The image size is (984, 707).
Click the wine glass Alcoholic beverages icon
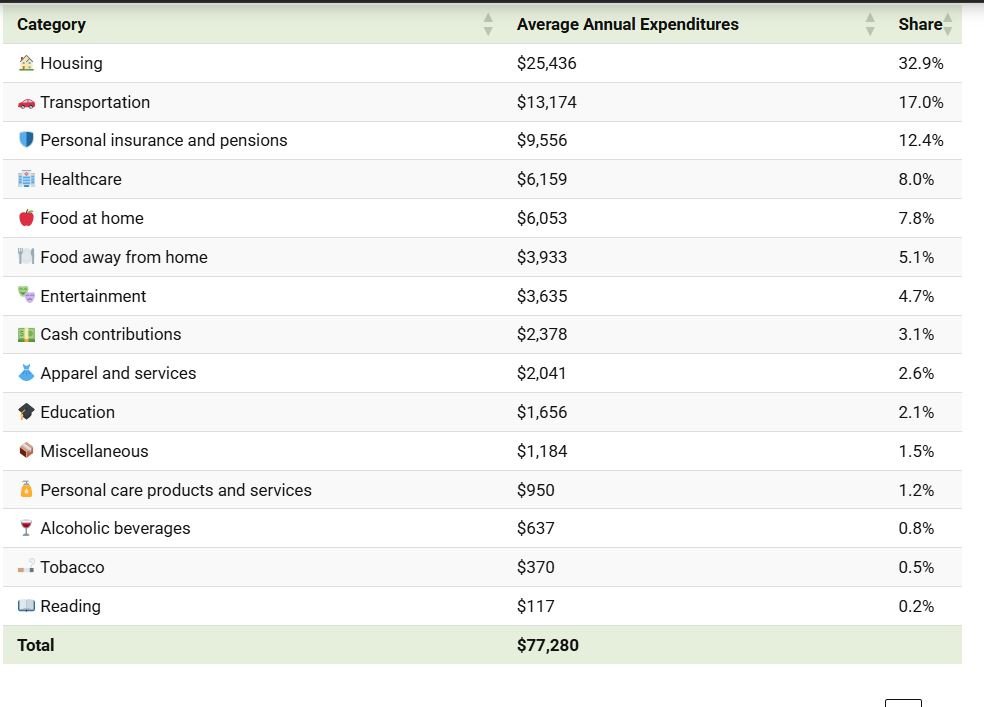[x=27, y=528]
